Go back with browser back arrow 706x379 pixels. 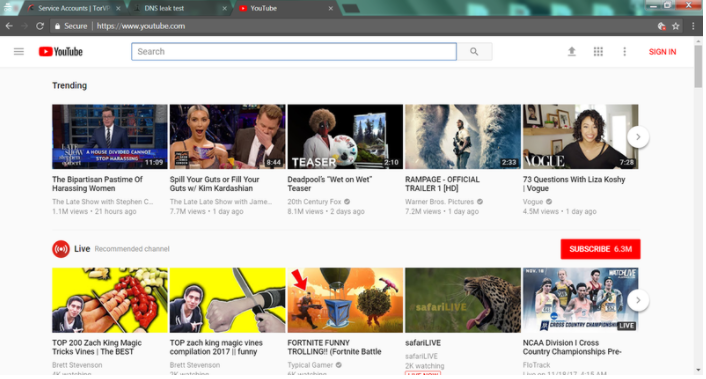click(x=9, y=26)
